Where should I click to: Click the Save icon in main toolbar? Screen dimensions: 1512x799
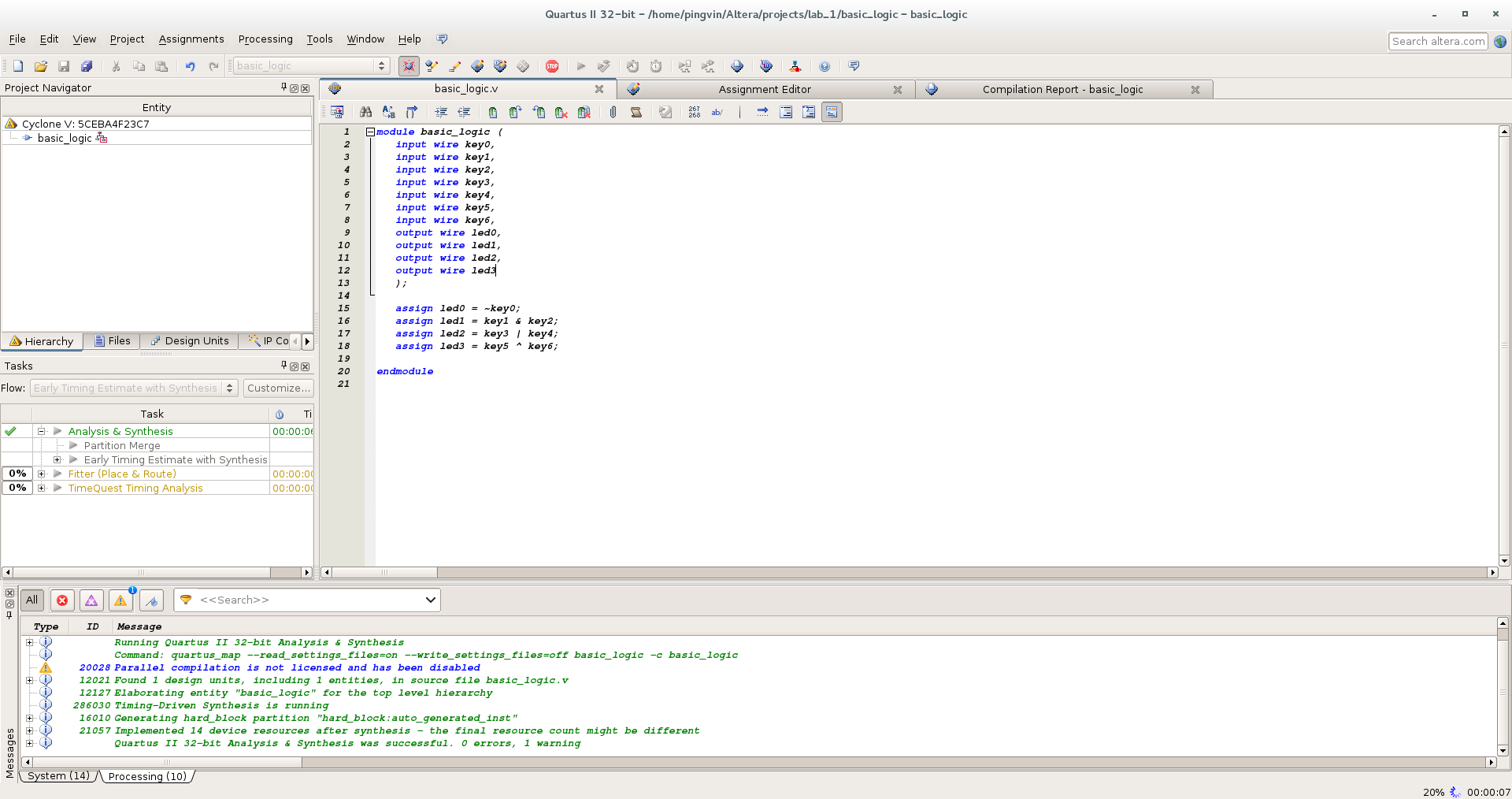(64, 66)
